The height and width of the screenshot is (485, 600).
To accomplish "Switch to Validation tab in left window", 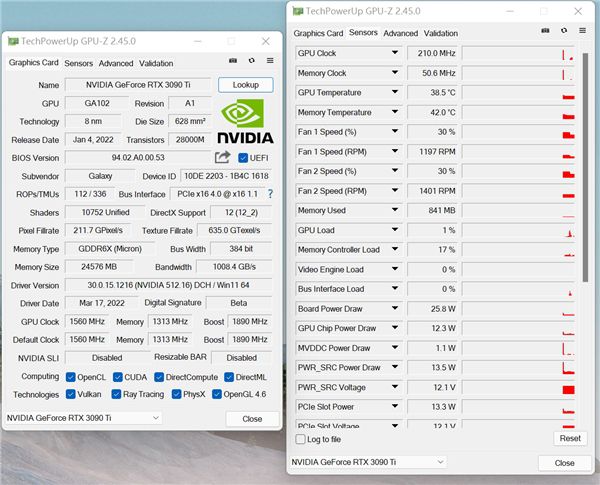I will point(156,63).
